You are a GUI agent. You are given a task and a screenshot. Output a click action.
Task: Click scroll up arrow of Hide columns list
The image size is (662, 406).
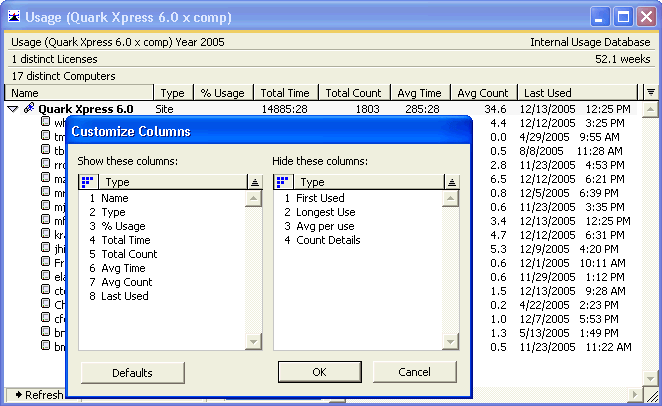[450, 198]
